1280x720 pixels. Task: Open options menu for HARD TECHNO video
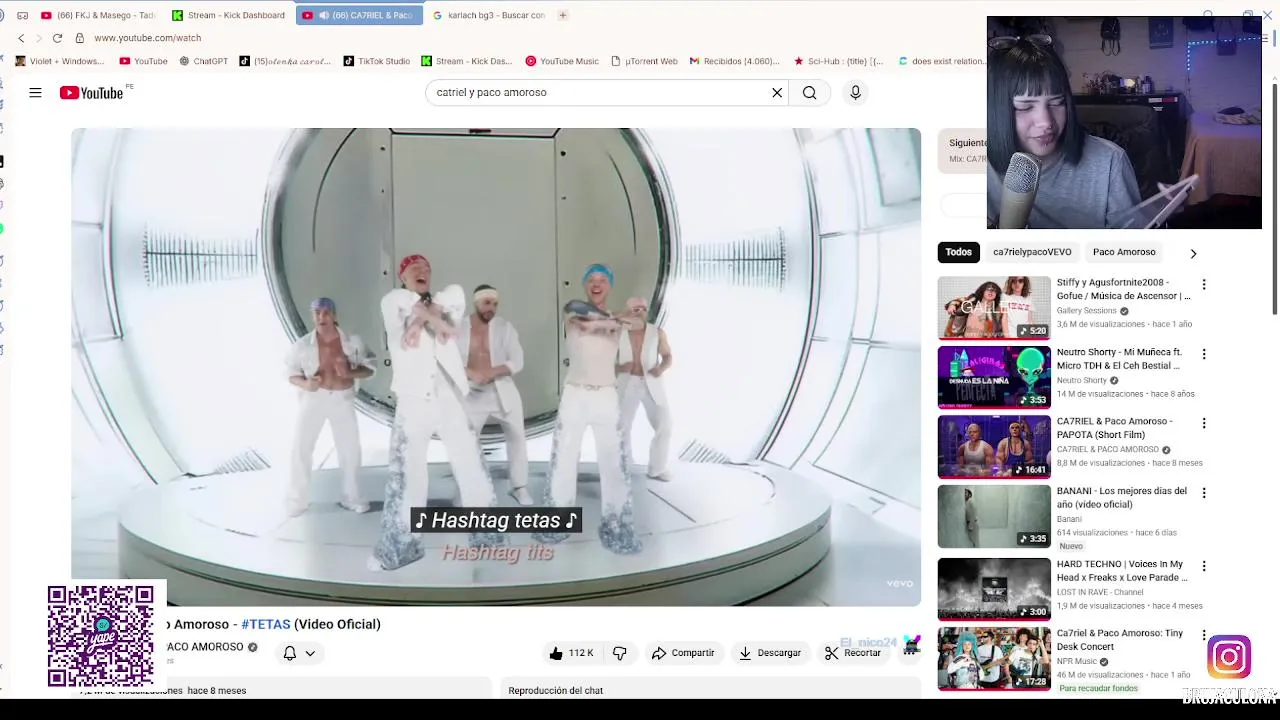[1204, 566]
